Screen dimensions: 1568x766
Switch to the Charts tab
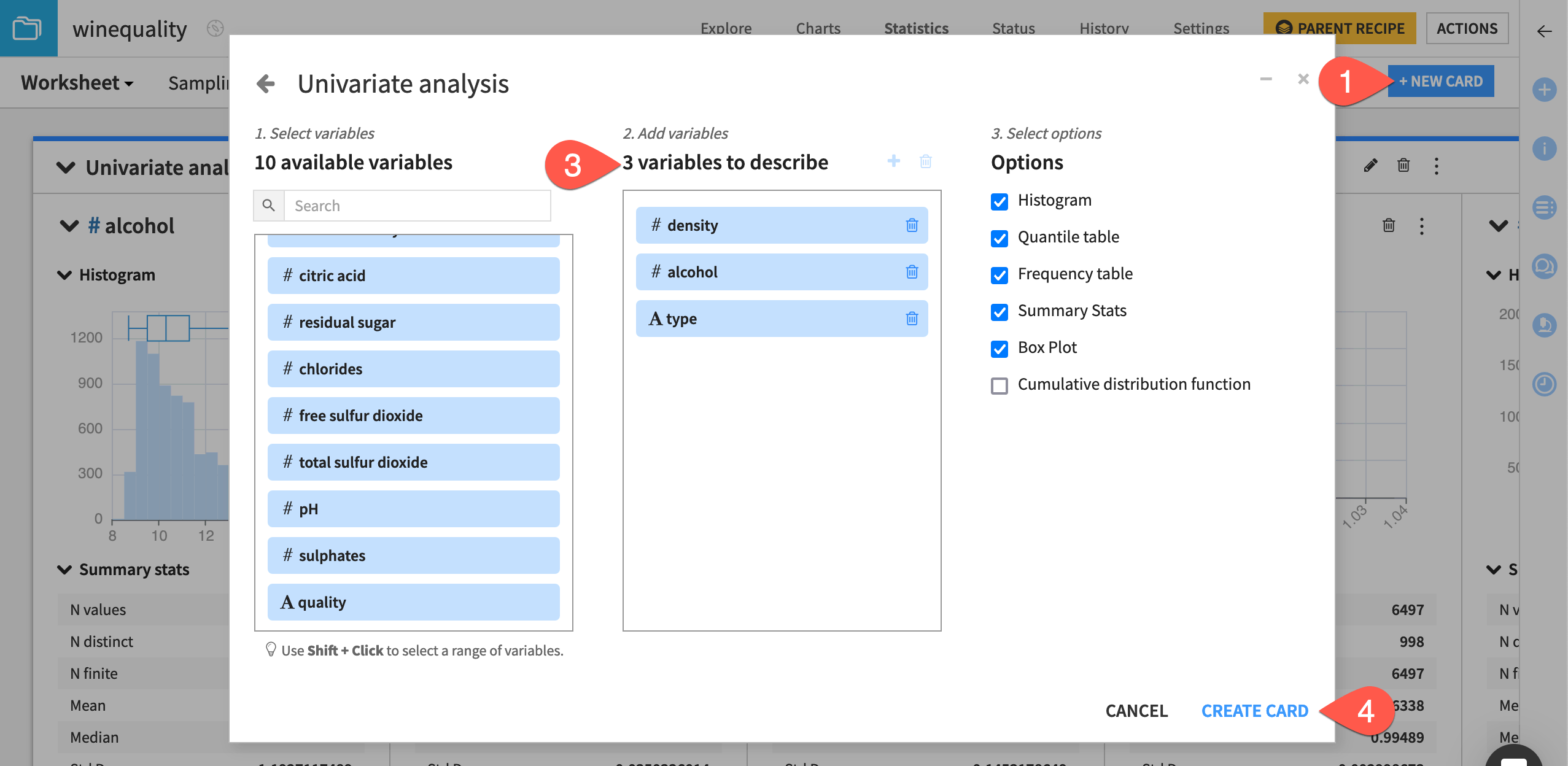pos(818,28)
